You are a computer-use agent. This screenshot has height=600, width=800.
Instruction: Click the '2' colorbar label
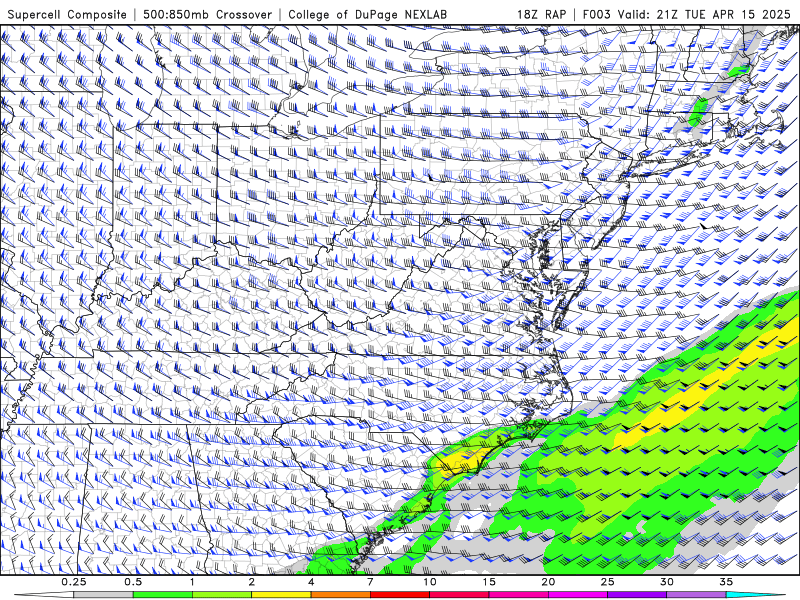(252, 582)
